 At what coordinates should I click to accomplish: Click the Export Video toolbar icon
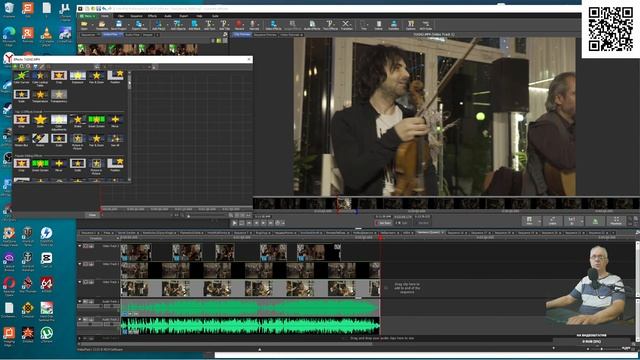[139, 24]
